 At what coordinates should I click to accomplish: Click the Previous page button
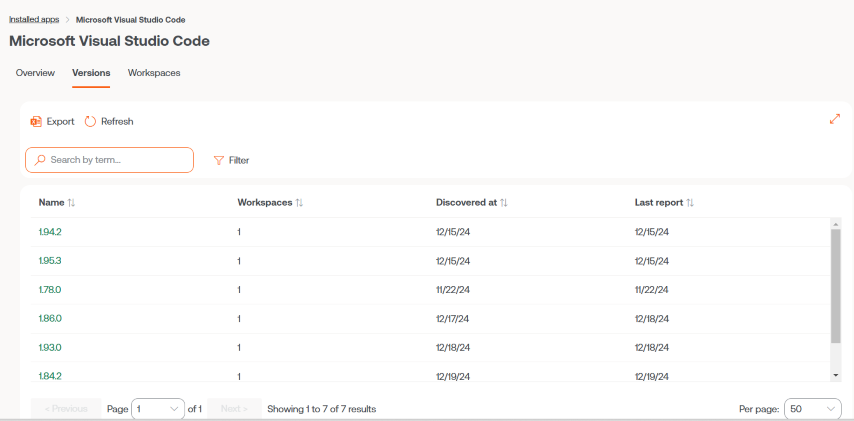click(x=66, y=408)
